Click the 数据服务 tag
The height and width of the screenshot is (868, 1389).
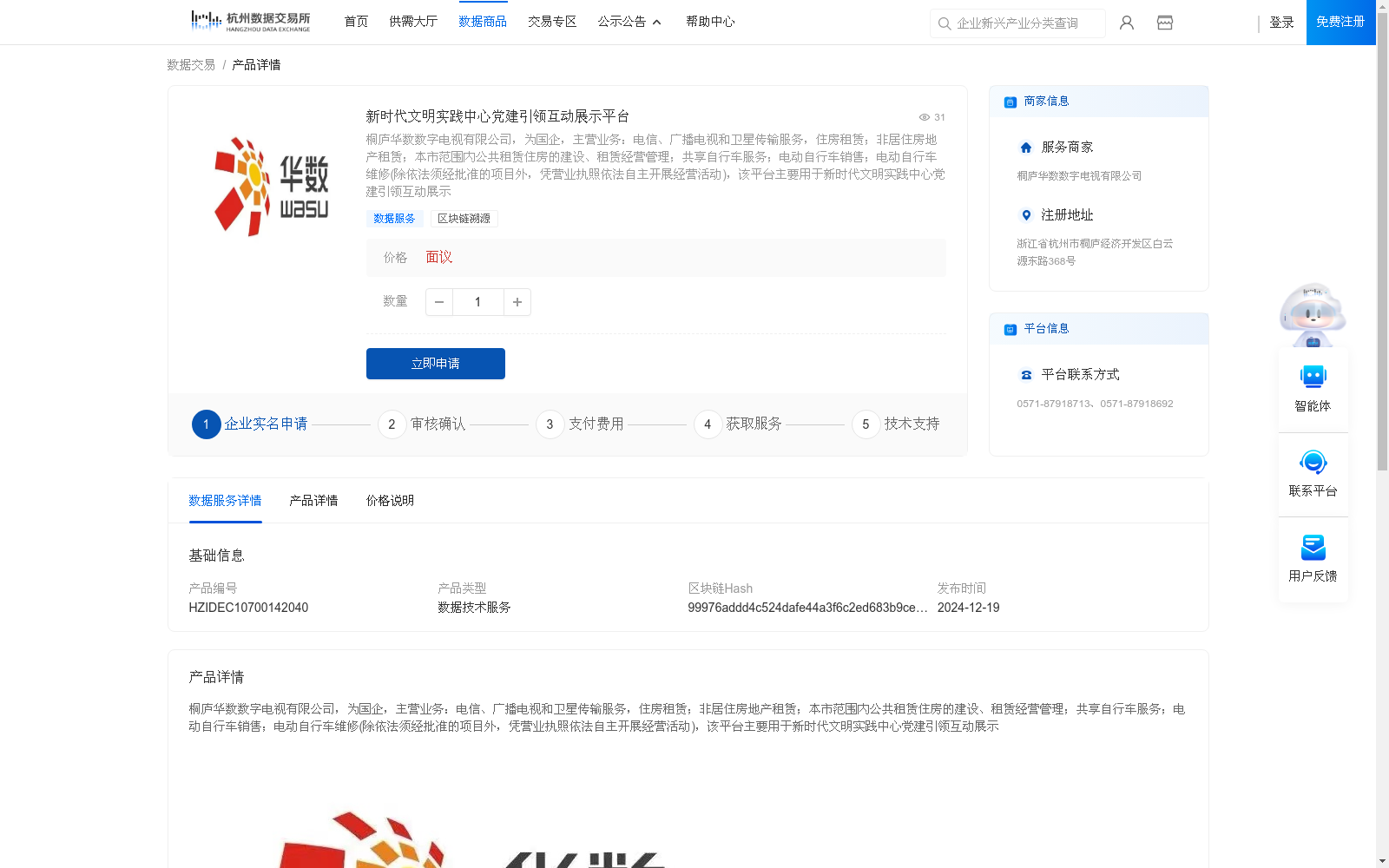(x=394, y=219)
